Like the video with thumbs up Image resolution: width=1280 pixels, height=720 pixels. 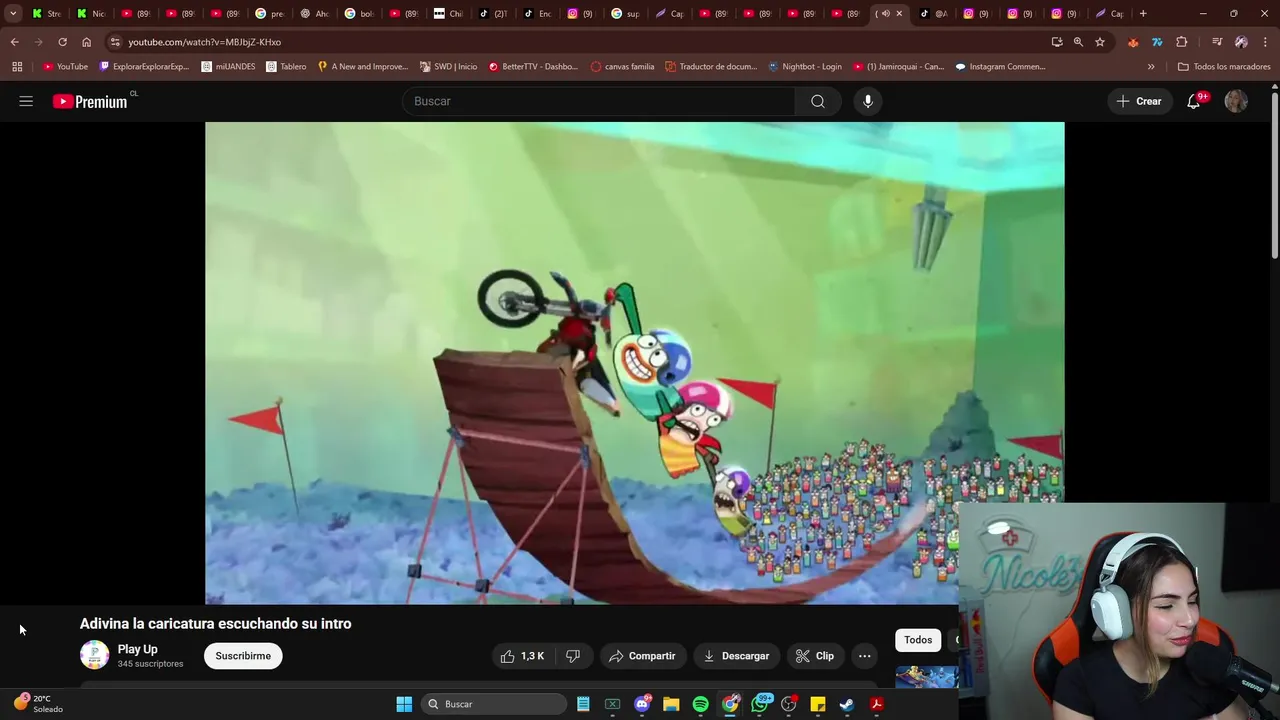pos(524,656)
